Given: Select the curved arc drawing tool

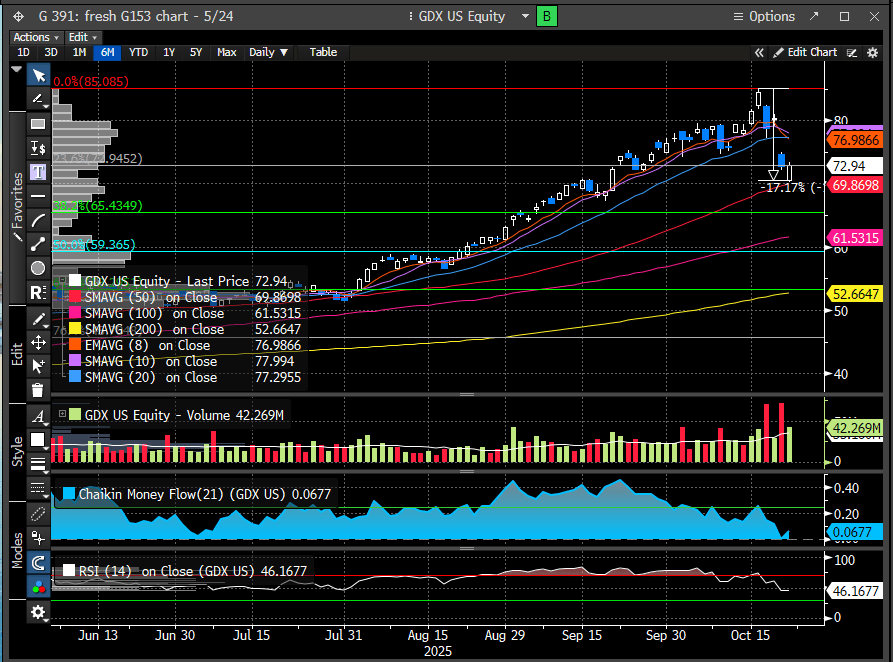Looking at the screenshot, I should point(38,220).
